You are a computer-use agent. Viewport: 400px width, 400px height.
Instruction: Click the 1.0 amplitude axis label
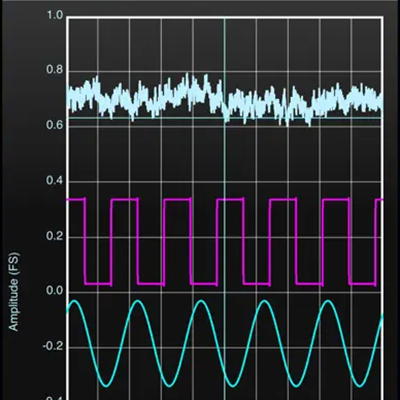[x=55, y=15]
